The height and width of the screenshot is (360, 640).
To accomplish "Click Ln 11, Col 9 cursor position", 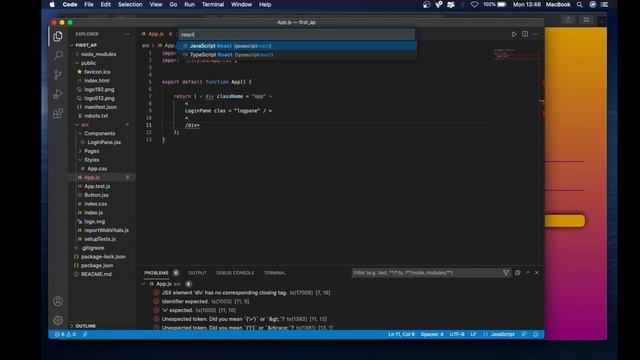I will 401,334.
